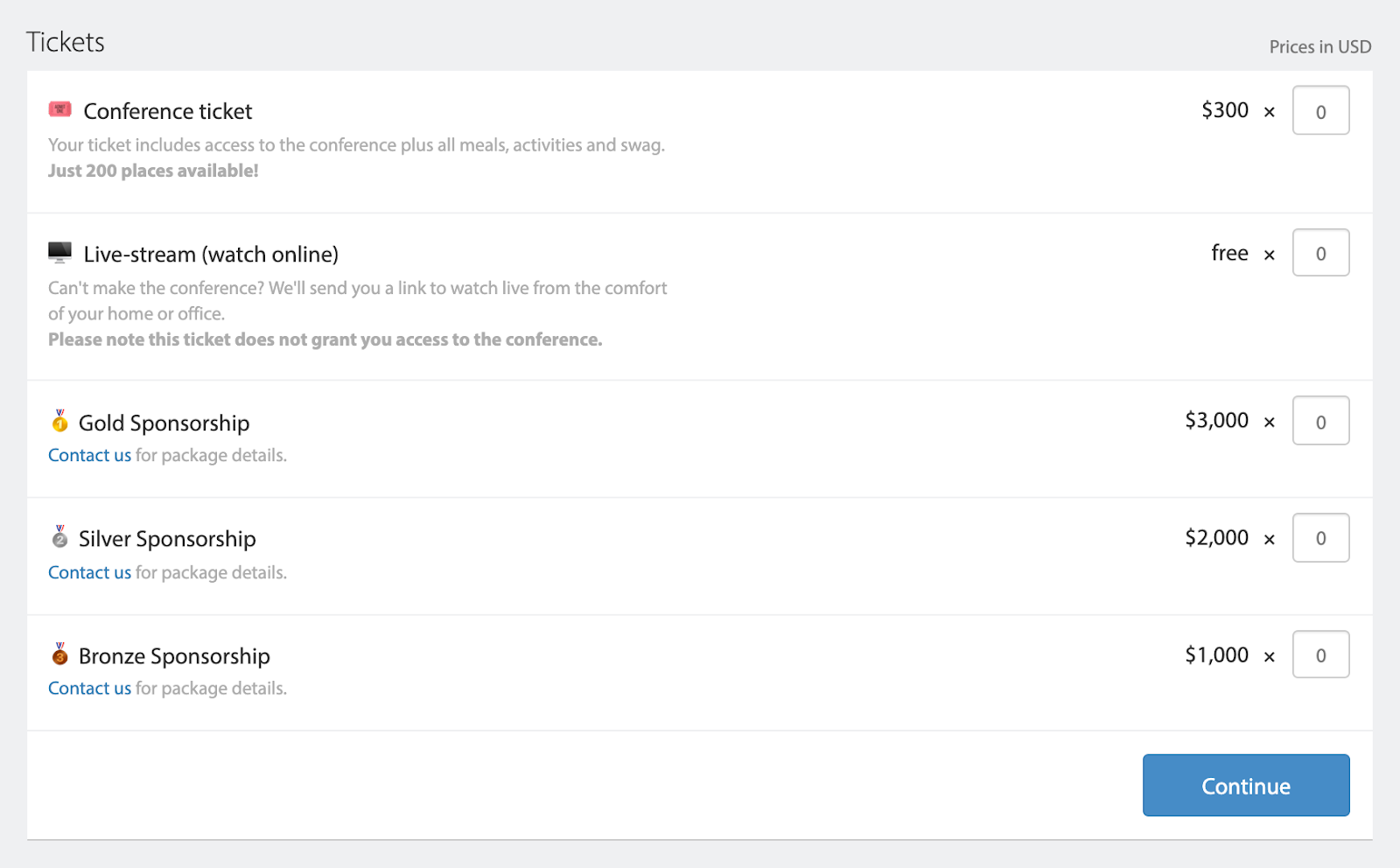Click the Prices in USD label
The image size is (1400, 868).
point(1319,47)
